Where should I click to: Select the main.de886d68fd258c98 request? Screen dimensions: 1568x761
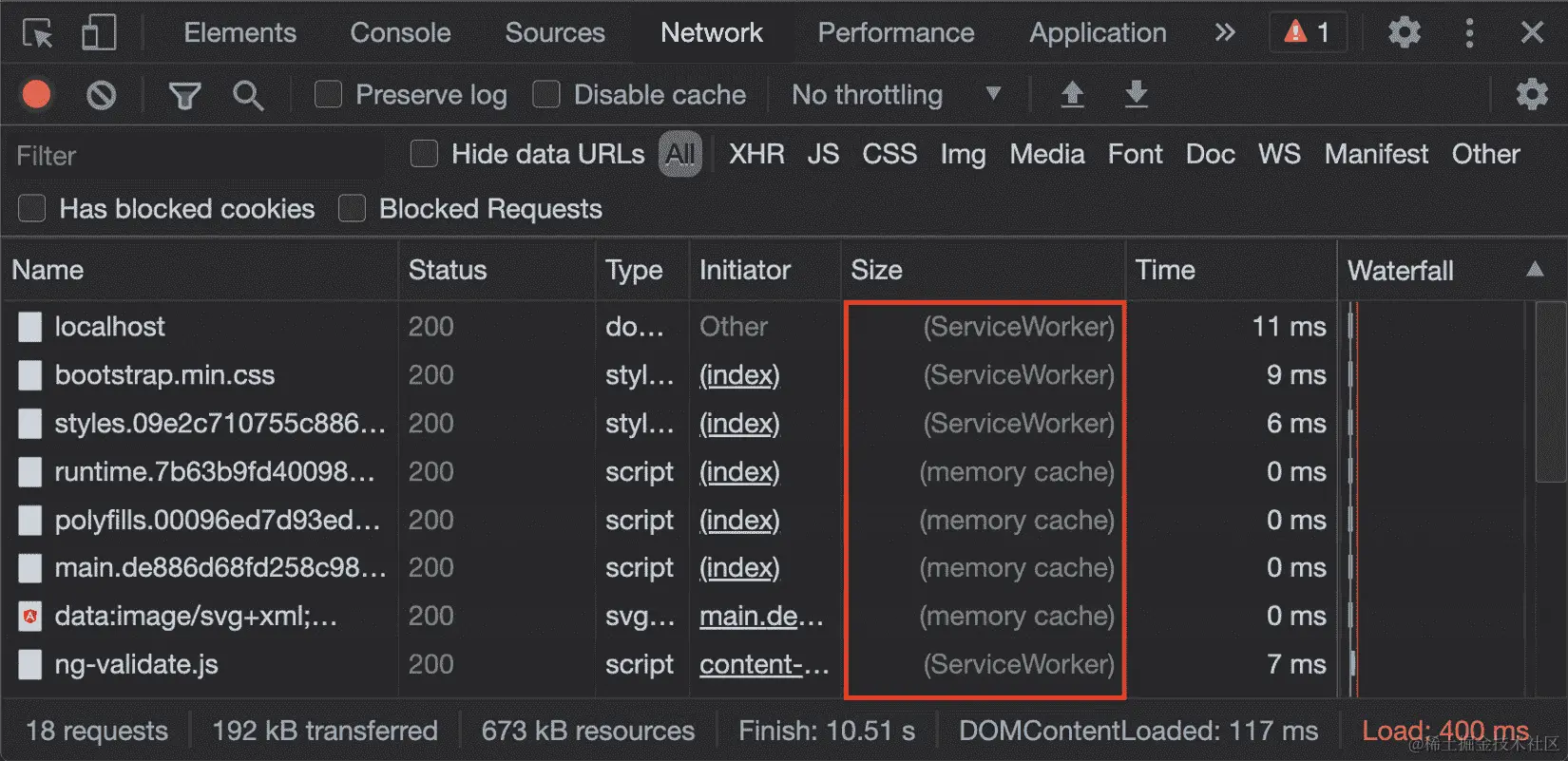point(220,568)
